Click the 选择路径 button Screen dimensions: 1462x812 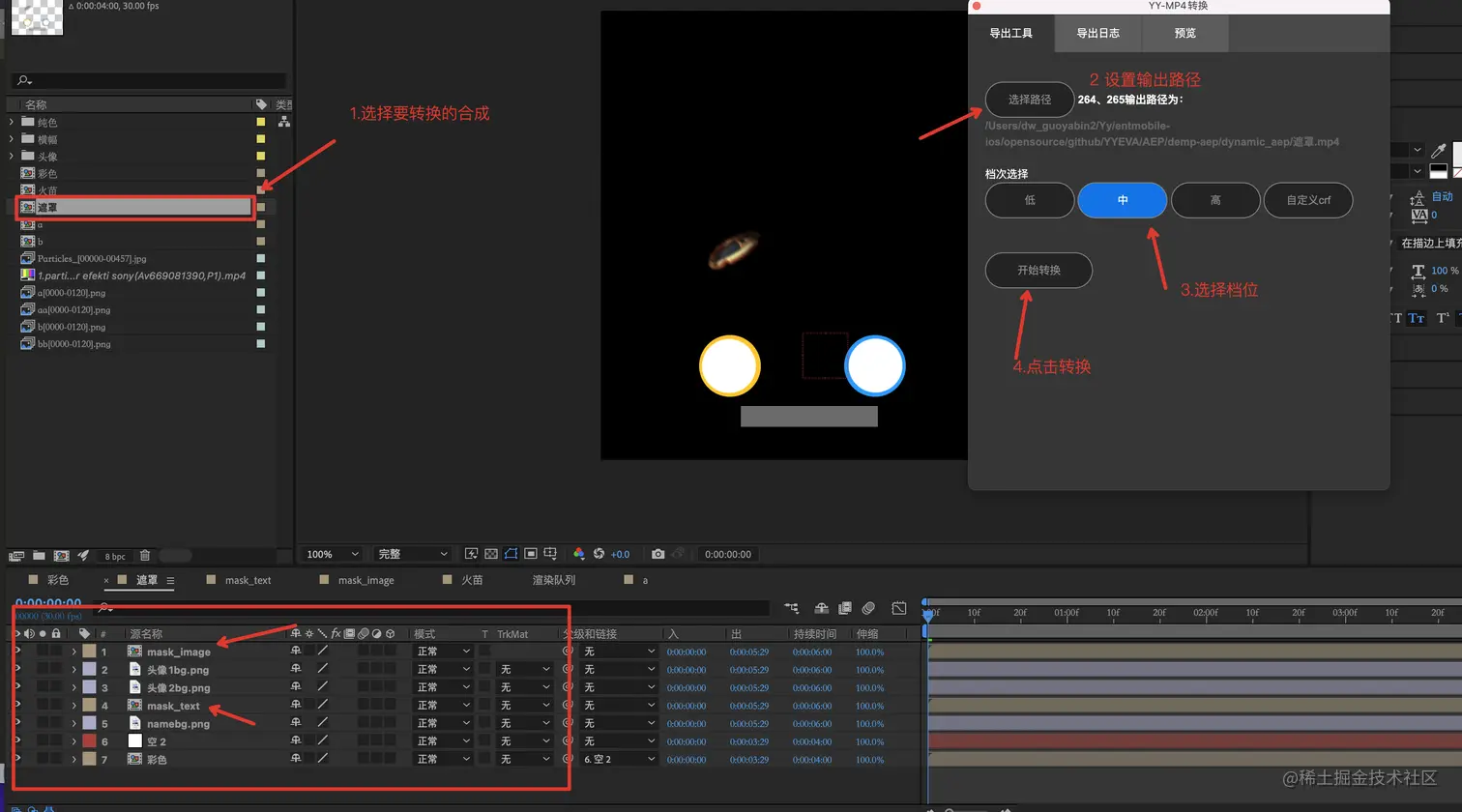point(1030,100)
